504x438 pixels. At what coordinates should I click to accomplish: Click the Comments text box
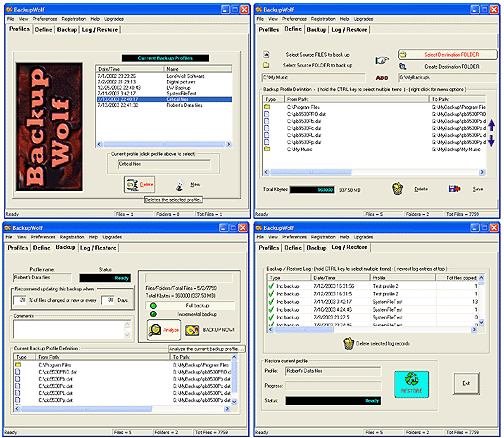point(72,330)
